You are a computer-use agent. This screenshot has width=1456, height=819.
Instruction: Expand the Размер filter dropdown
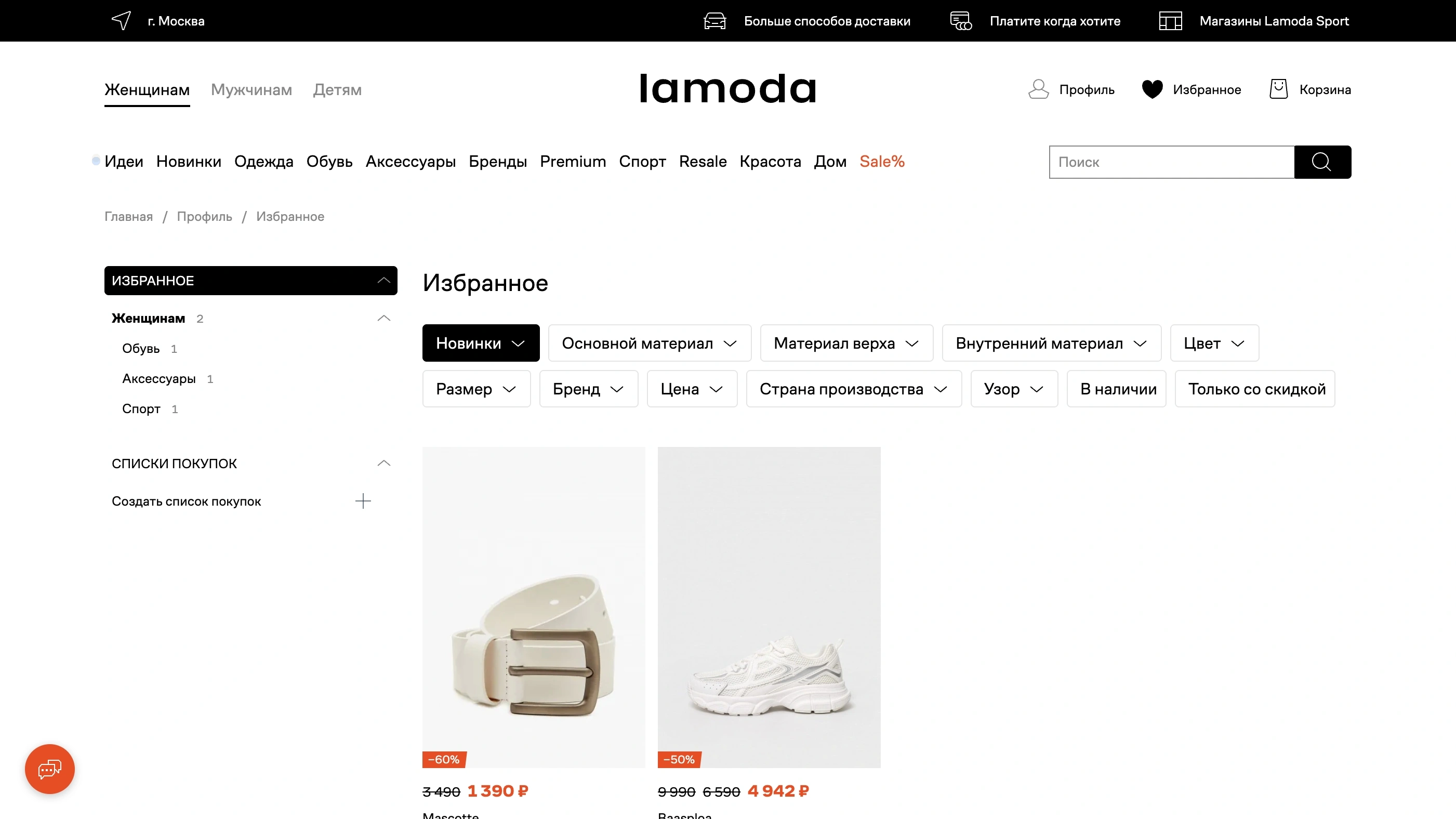click(476, 389)
